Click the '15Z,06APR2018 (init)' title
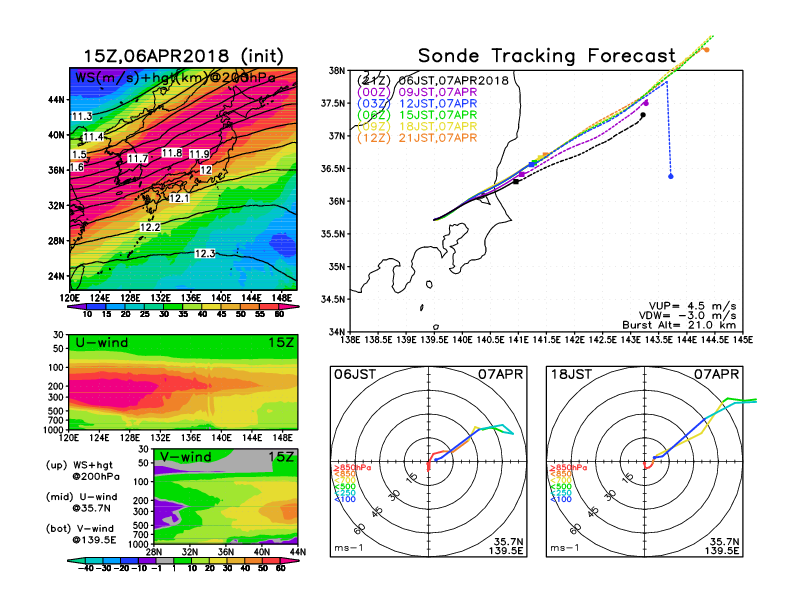 coord(183,56)
